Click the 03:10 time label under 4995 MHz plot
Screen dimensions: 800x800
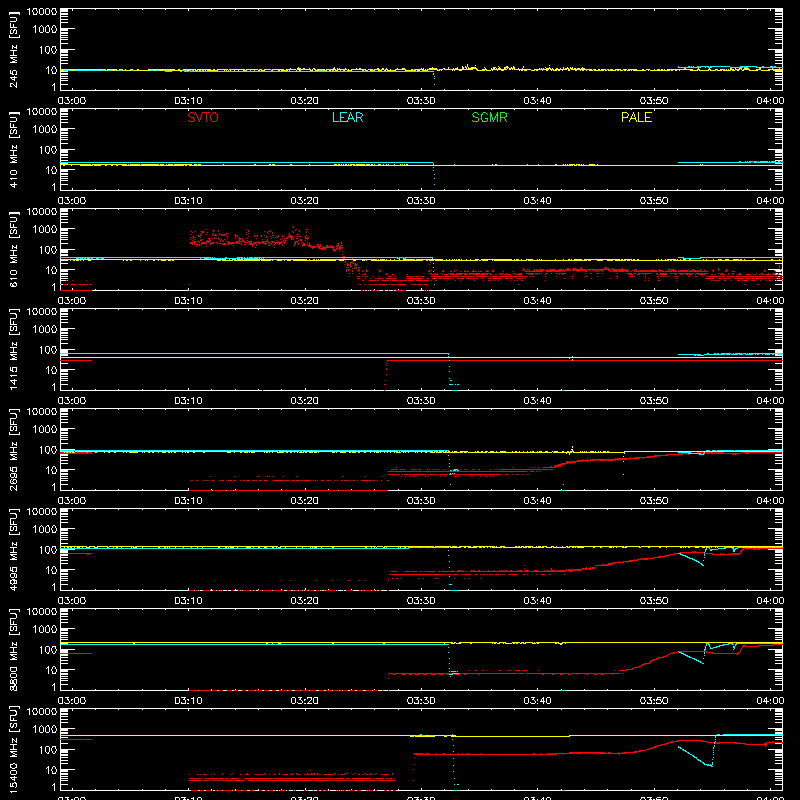(188, 601)
